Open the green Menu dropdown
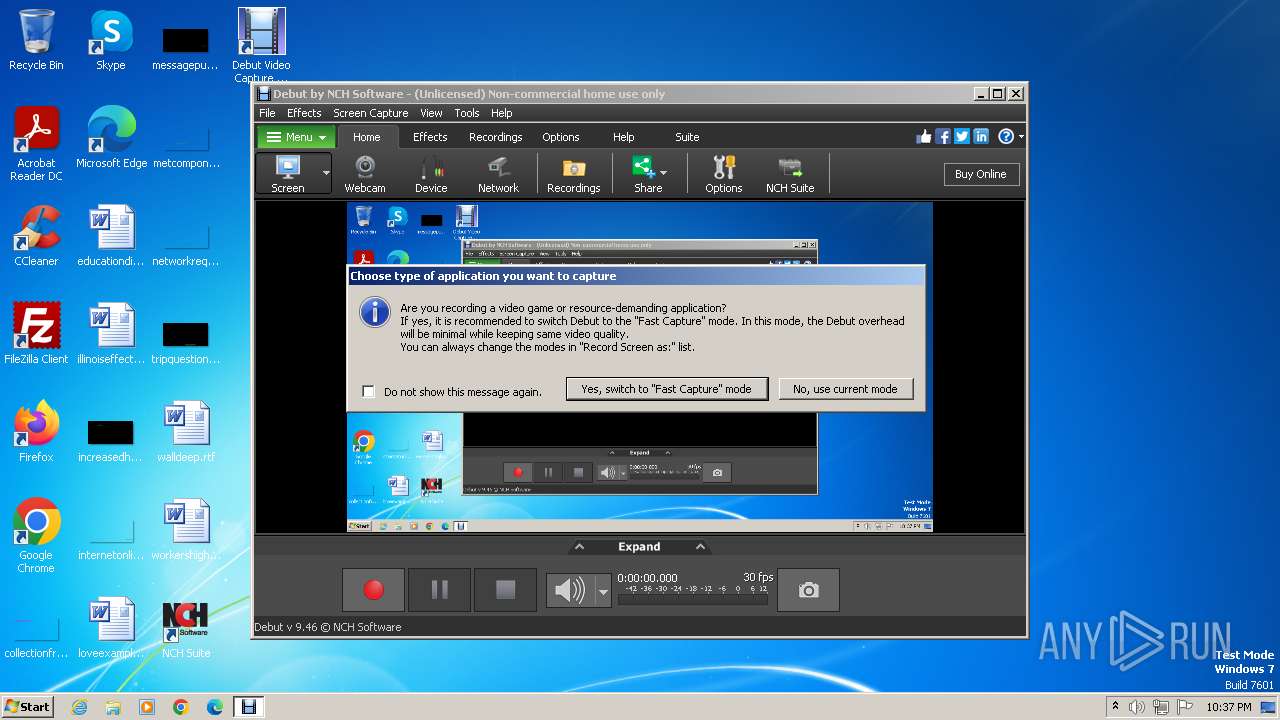This screenshot has height=720, width=1280. pyautogui.click(x=297, y=137)
